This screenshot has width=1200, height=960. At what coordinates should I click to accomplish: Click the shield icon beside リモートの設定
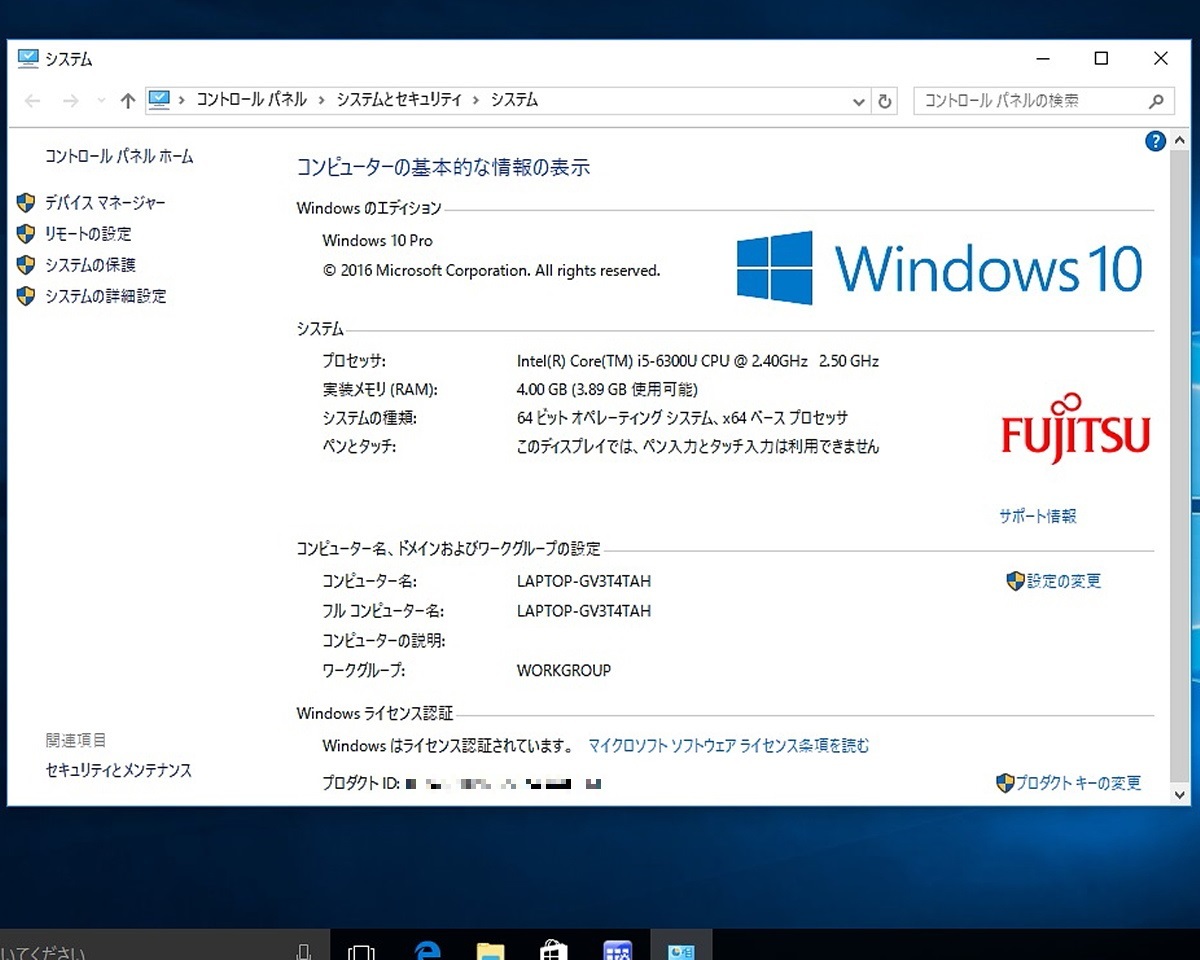pyautogui.click(x=26, y=234)
